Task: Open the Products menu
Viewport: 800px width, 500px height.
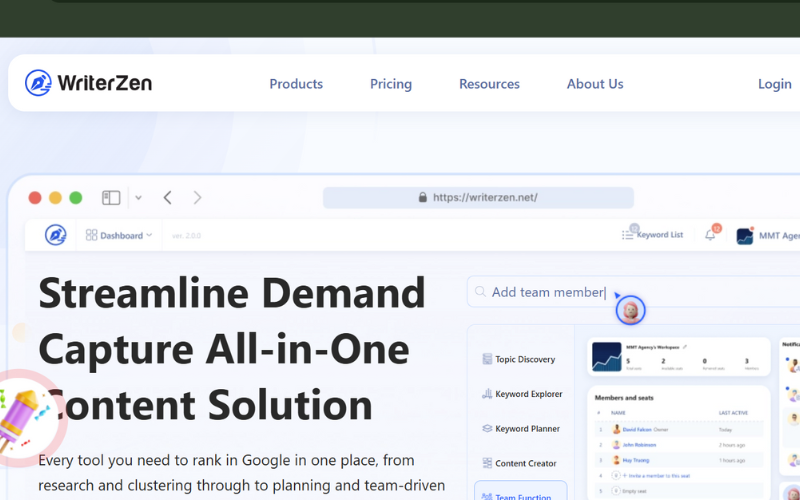Action: click(296, 84)
